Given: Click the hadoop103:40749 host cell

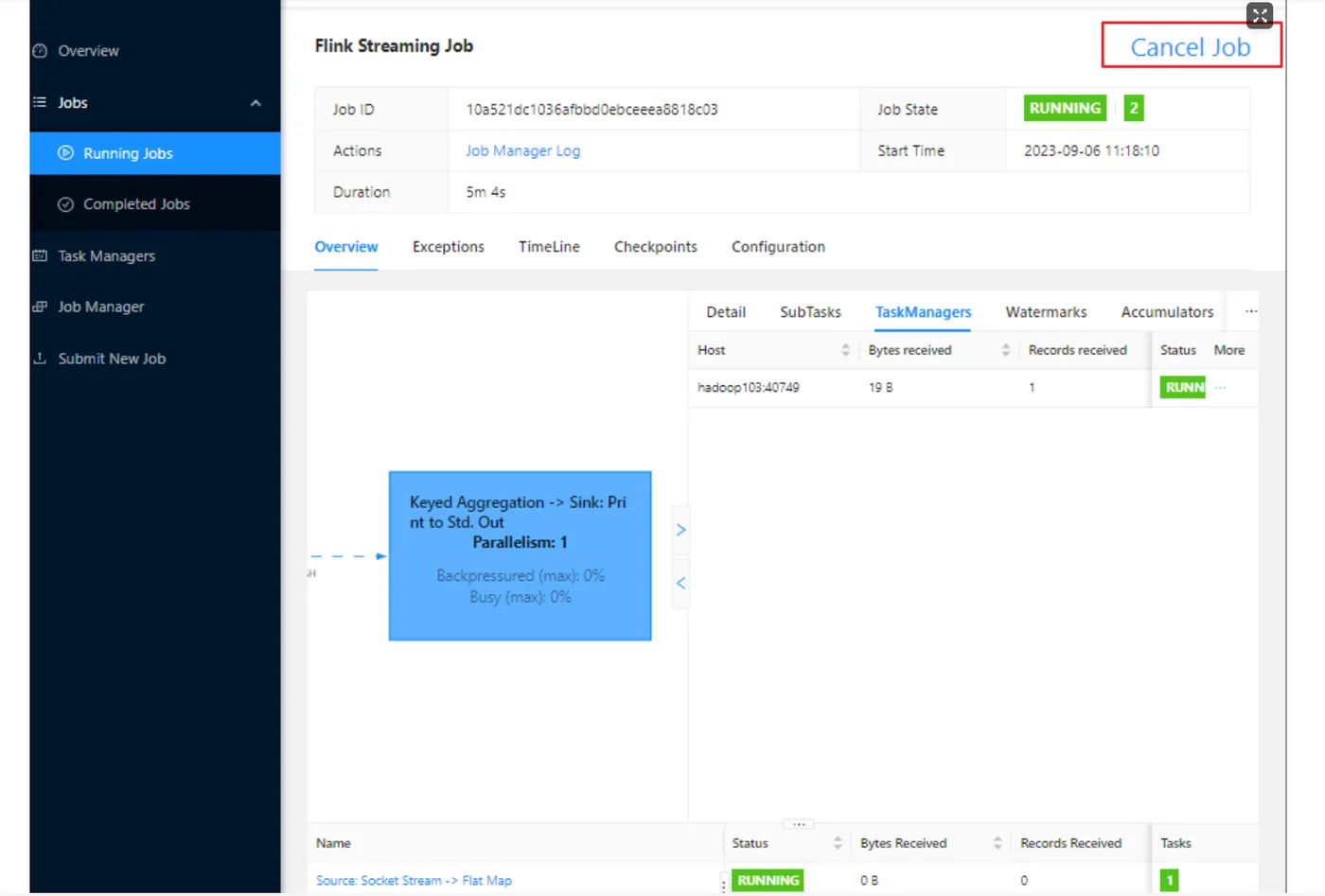Looking at the screenshot, I should pyautogui.click(x=748, y=388).
